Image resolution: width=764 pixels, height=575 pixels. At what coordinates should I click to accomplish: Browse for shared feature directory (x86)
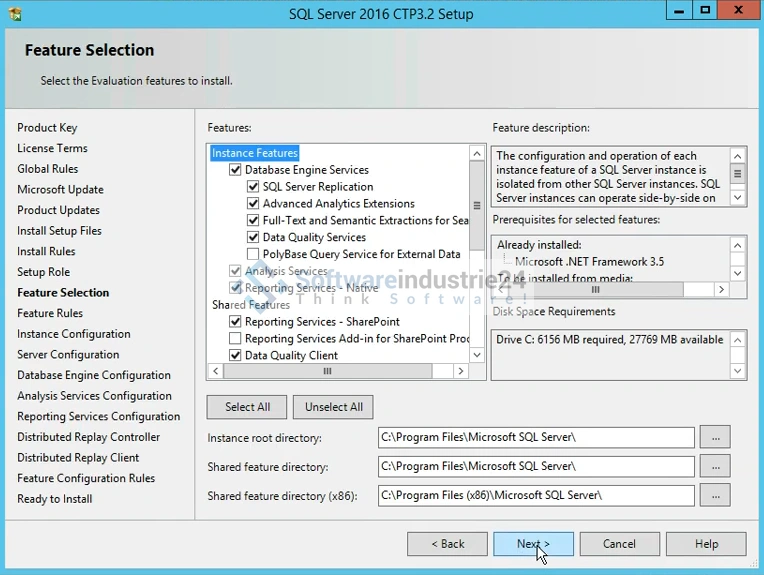coord(715,495)
